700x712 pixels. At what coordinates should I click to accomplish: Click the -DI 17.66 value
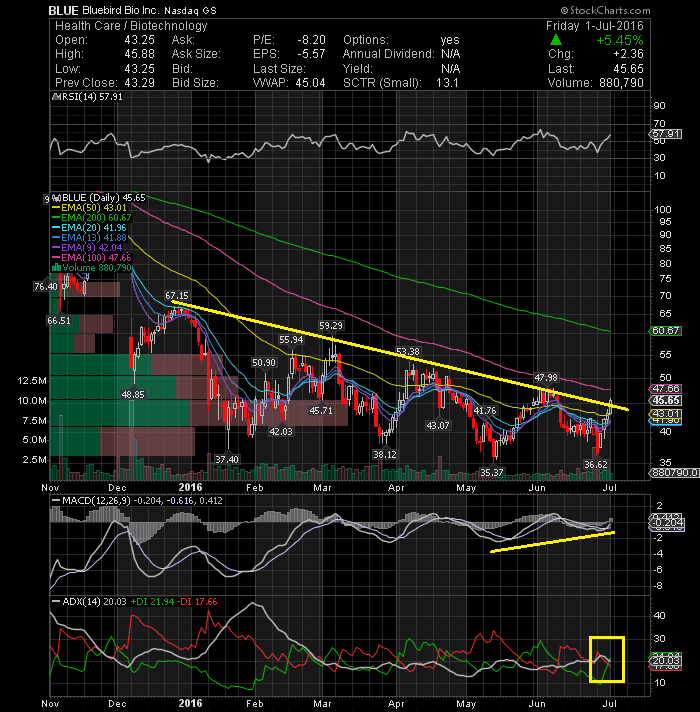197,602
